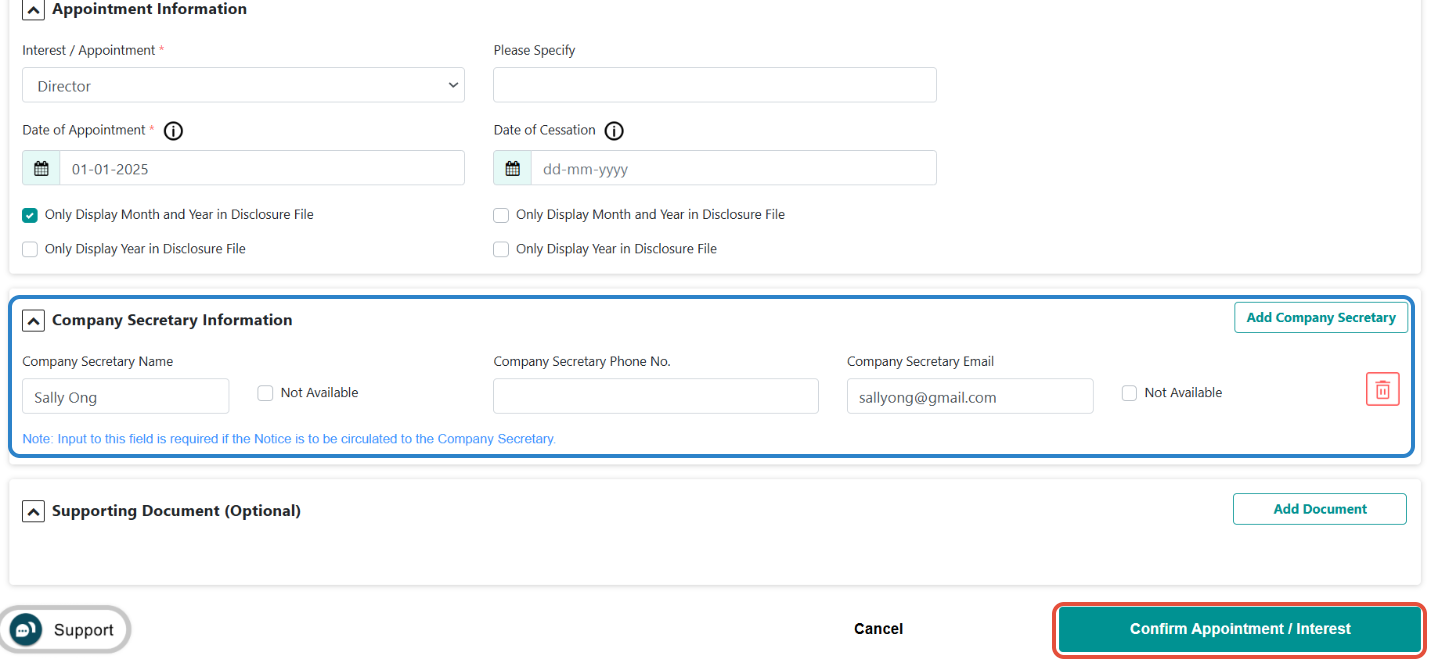
Task: Delete the Sally Ong company secretary row
Action: pos(1383,389)
